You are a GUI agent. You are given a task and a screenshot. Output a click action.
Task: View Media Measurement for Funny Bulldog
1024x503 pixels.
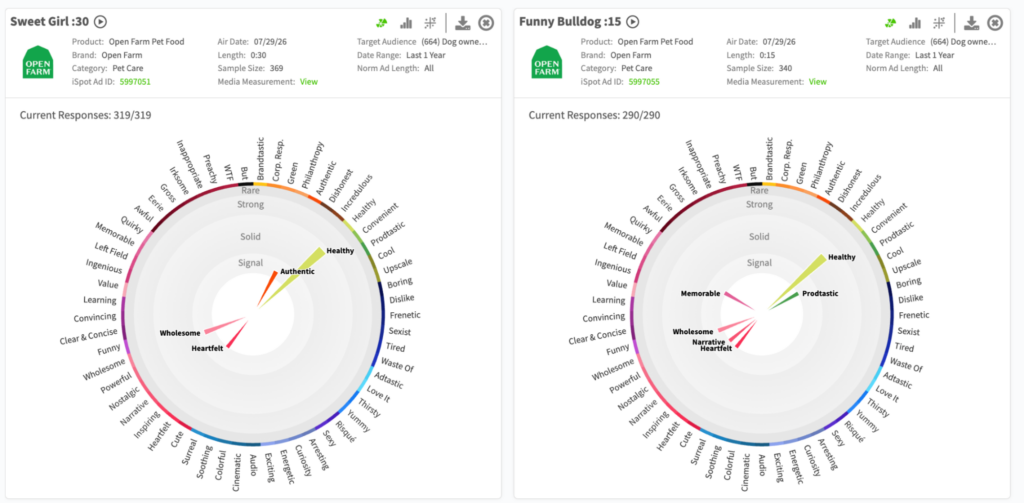pos(818,82)
